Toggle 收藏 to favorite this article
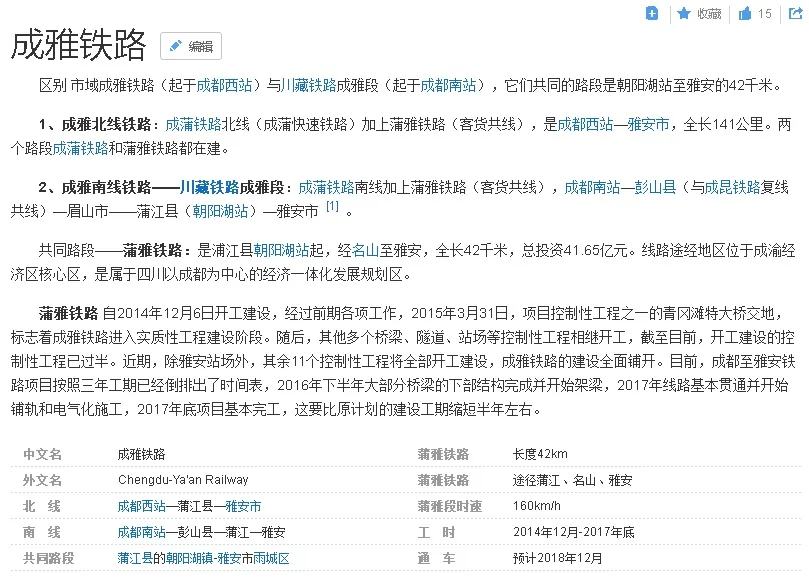 pos(700,14)
